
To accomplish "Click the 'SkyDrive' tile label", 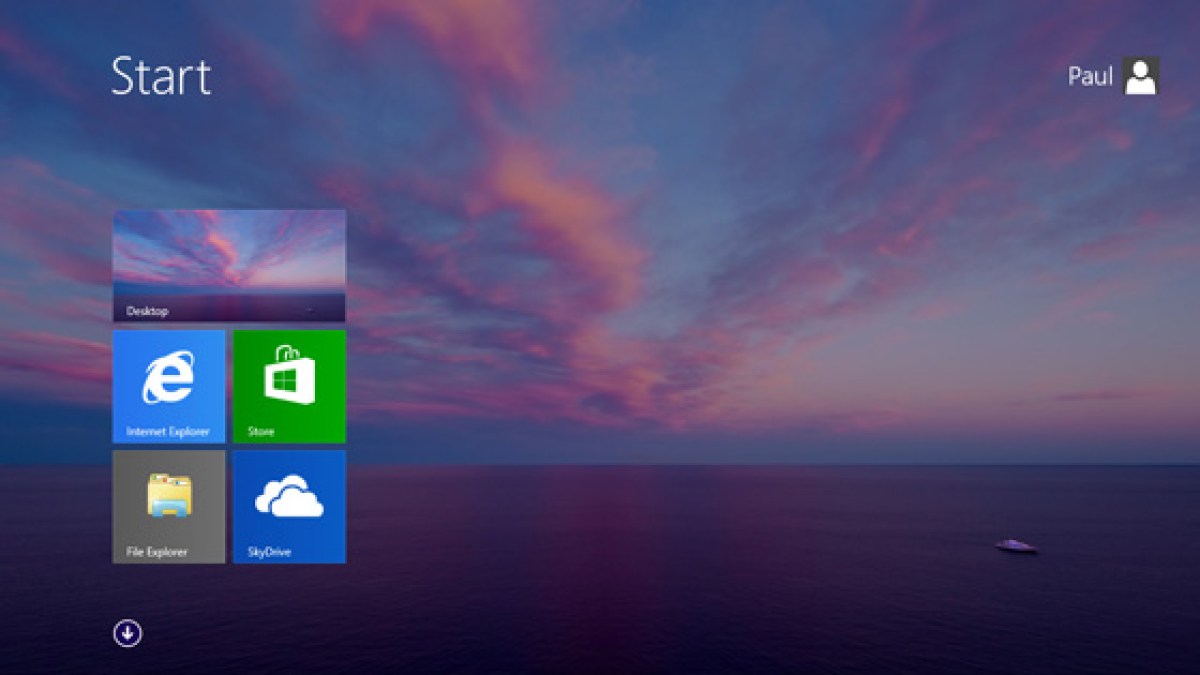I will pyautogui.click(x=269, y=552).
